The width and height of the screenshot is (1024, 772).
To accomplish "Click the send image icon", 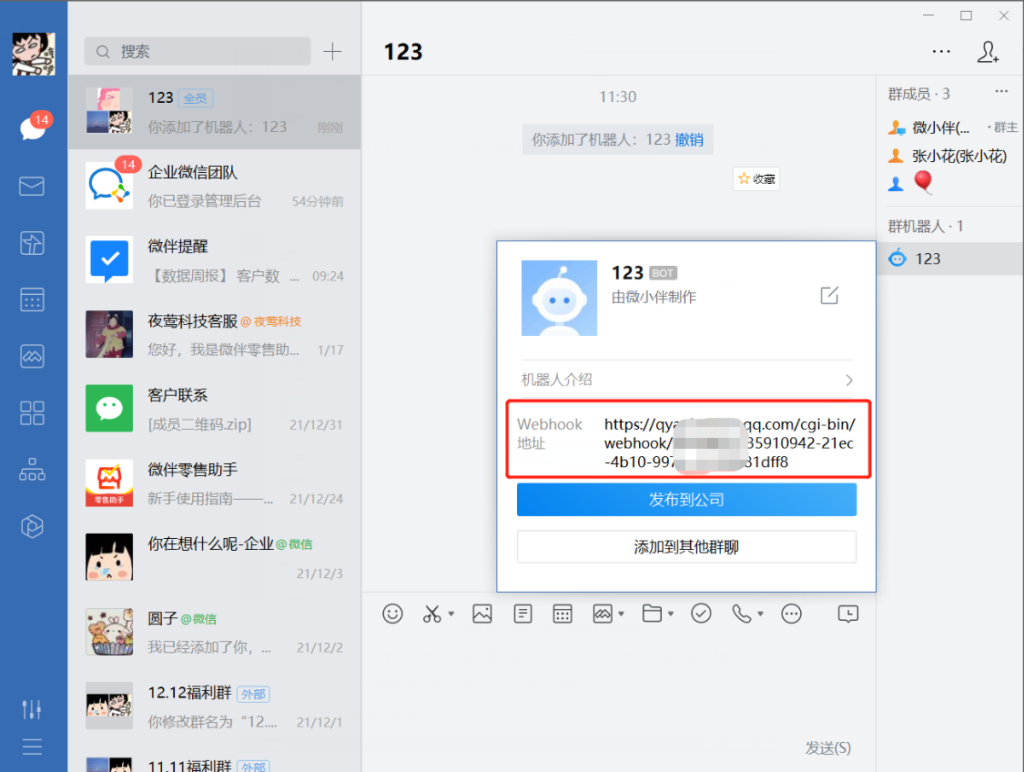I will (482, 613).
